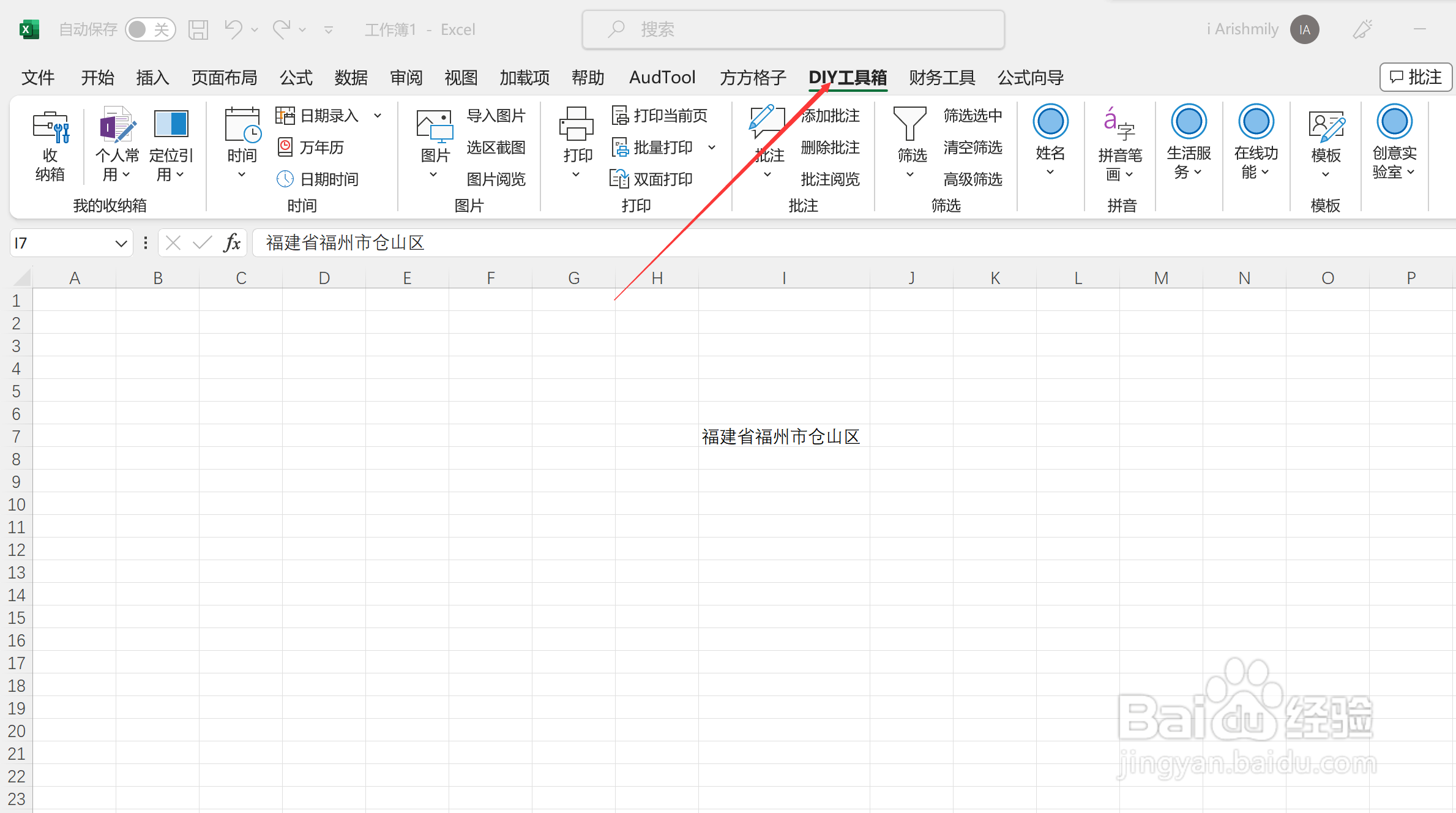The image size is (1456, 813).
Task: Click 删除批注 button
Action: pyautogui.click(x=830, y=148)
